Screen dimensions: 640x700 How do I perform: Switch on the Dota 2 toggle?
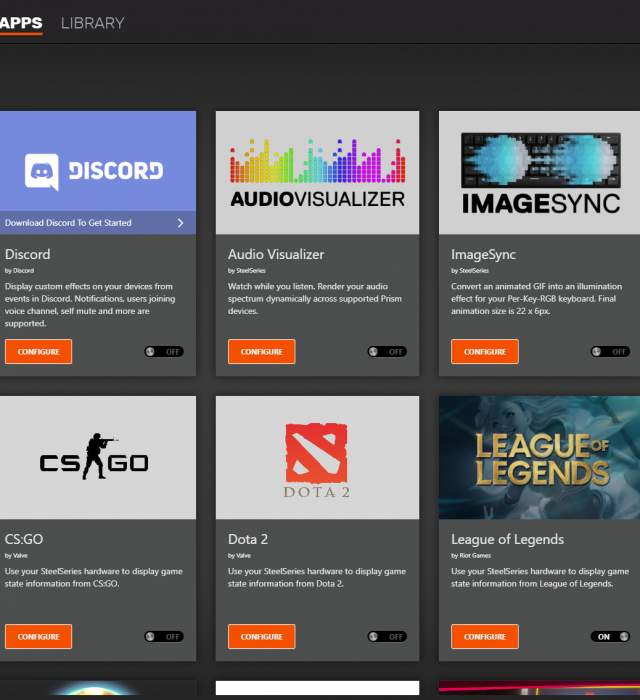click(x=386, y=636)
